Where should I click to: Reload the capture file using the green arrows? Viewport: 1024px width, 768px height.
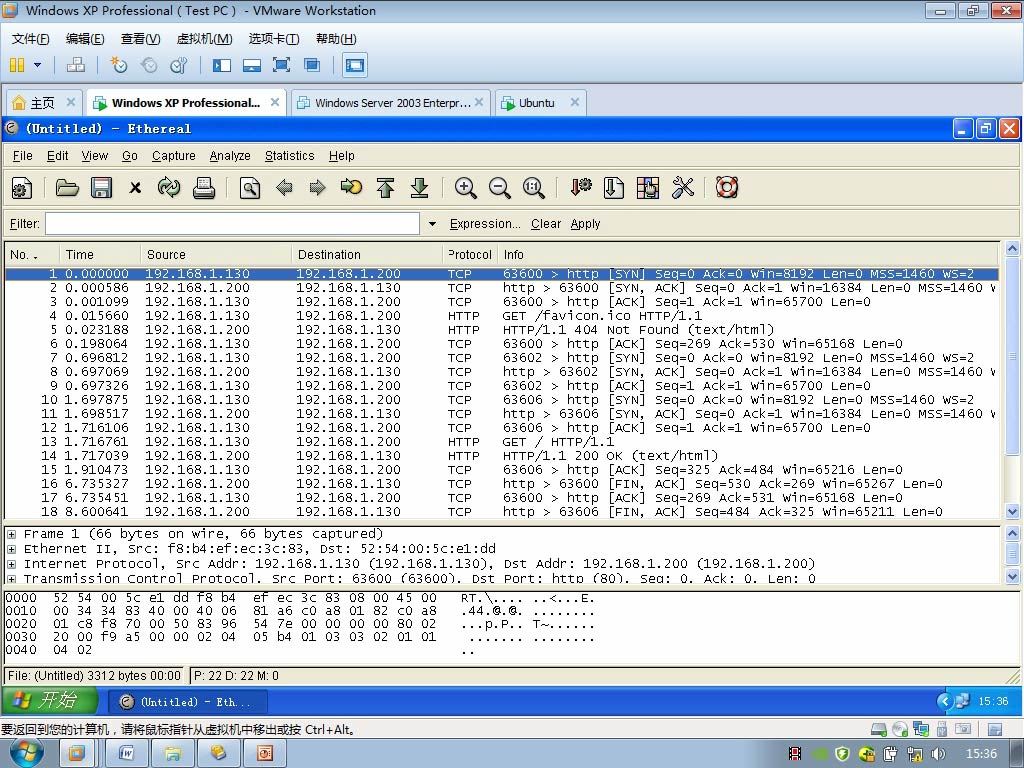click(x=169, y=189)
